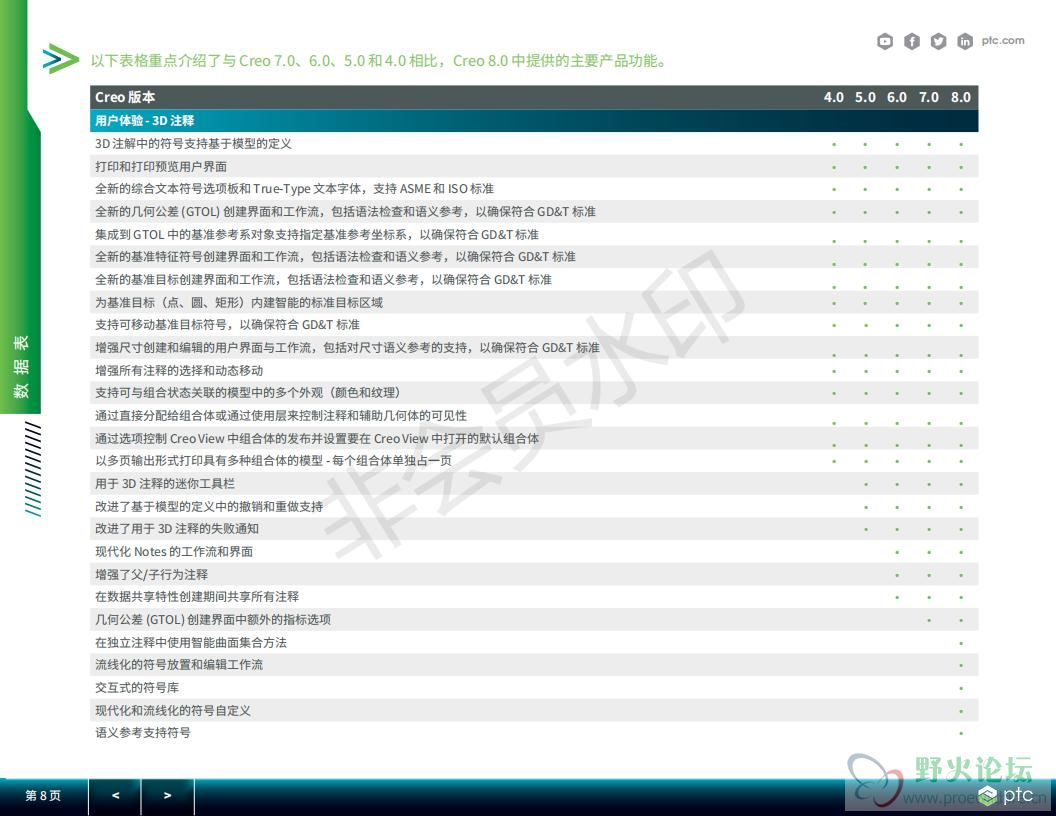This screenshot has width=1056, height=816.
Task: Select row 为基准目标（点、圆、矩形）内建智能的标准目标区域
Action: tap(534, 302)
